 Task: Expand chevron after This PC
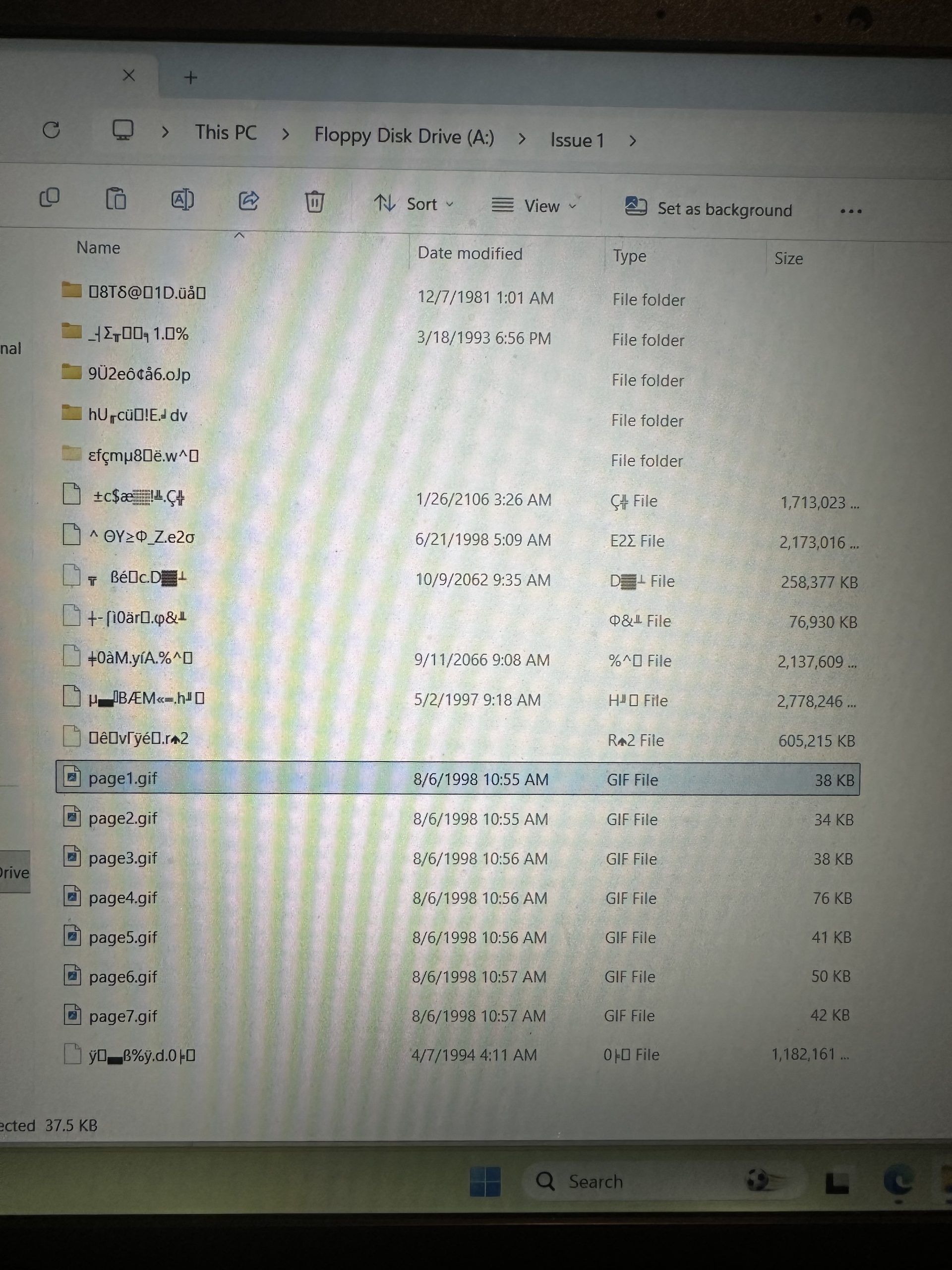[285, 134]
